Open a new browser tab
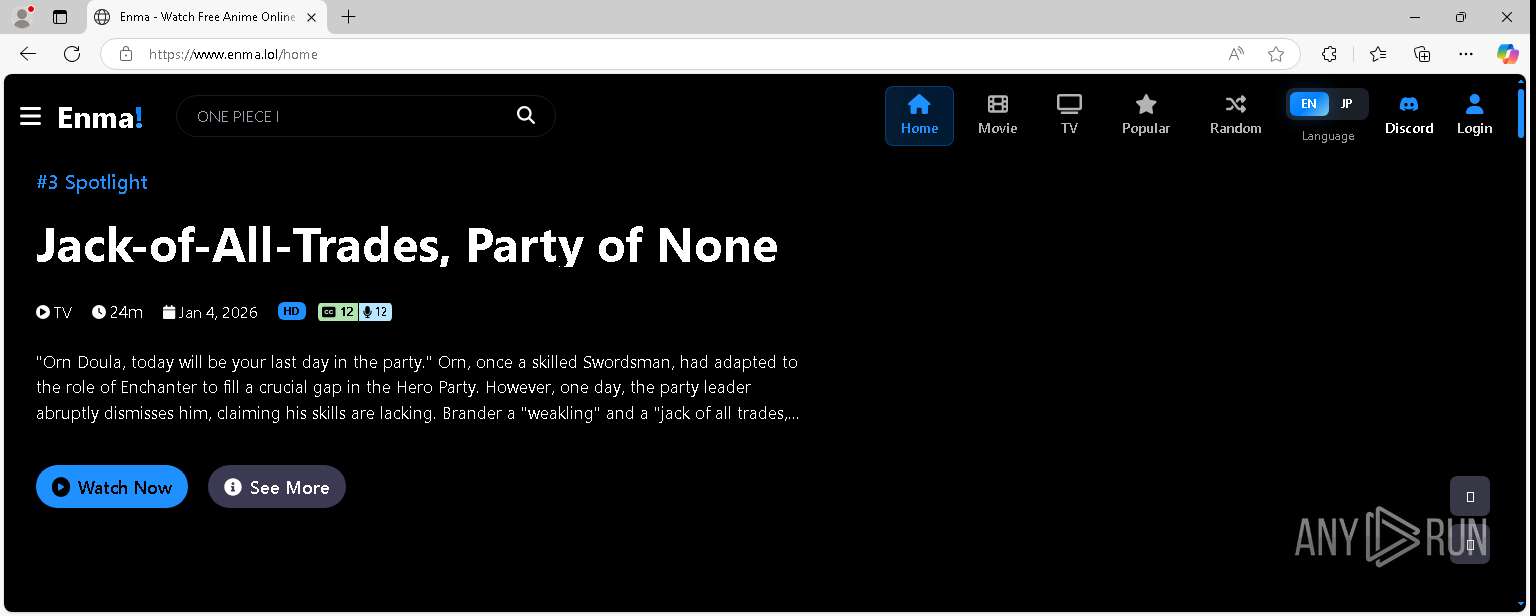This screenshot has height=616, width=1536. 348,17
